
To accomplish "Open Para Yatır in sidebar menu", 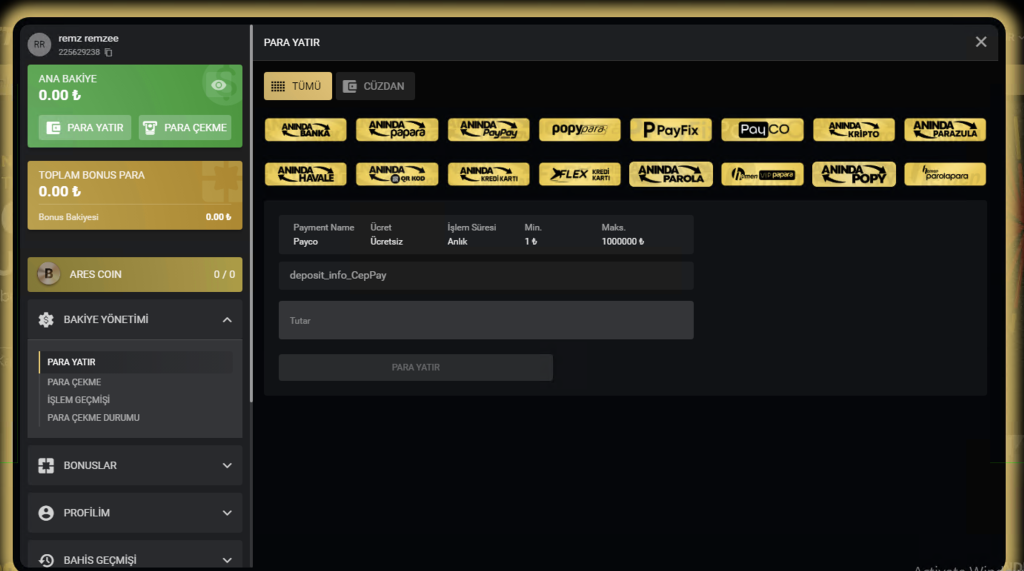I will [136, 362].
